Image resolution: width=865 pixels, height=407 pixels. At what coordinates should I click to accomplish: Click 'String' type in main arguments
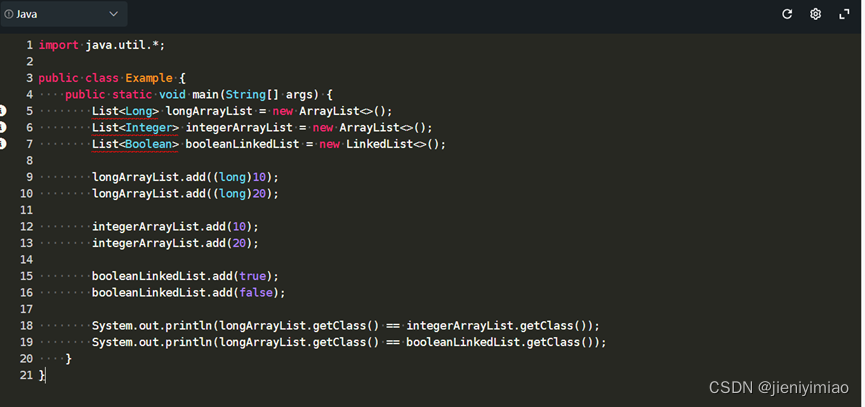[245, 95]
